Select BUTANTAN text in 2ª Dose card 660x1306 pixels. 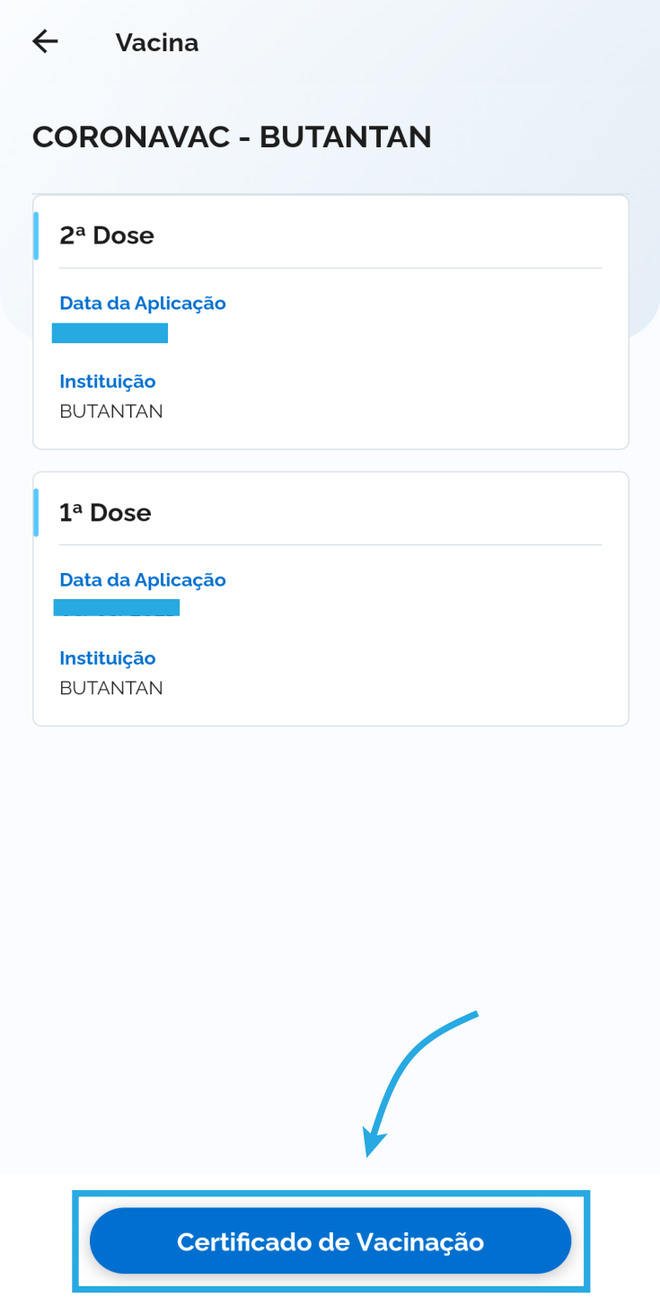[111, 411]
